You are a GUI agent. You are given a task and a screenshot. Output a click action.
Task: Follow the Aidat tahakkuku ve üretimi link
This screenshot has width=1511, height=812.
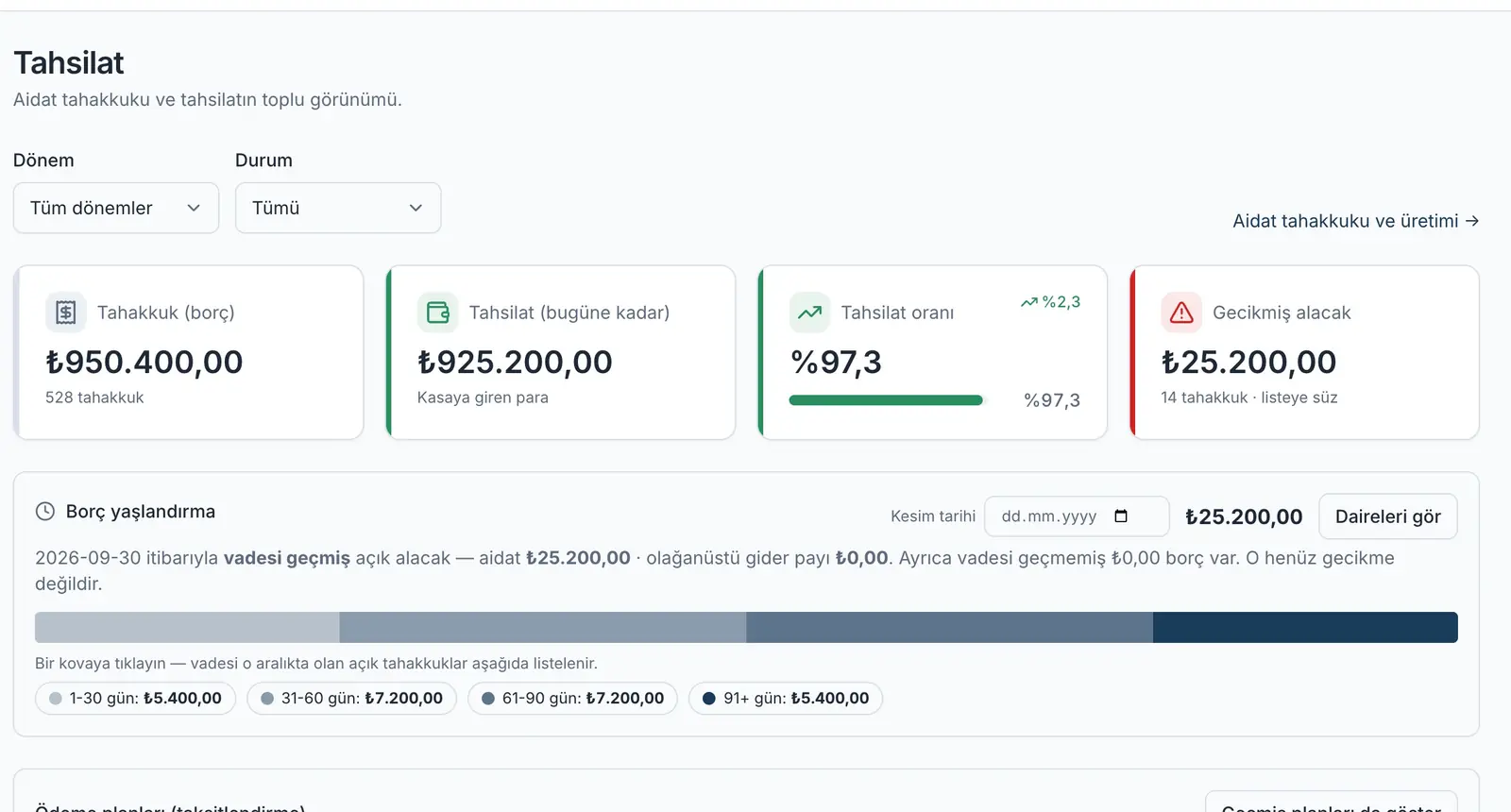(1356, 221)
